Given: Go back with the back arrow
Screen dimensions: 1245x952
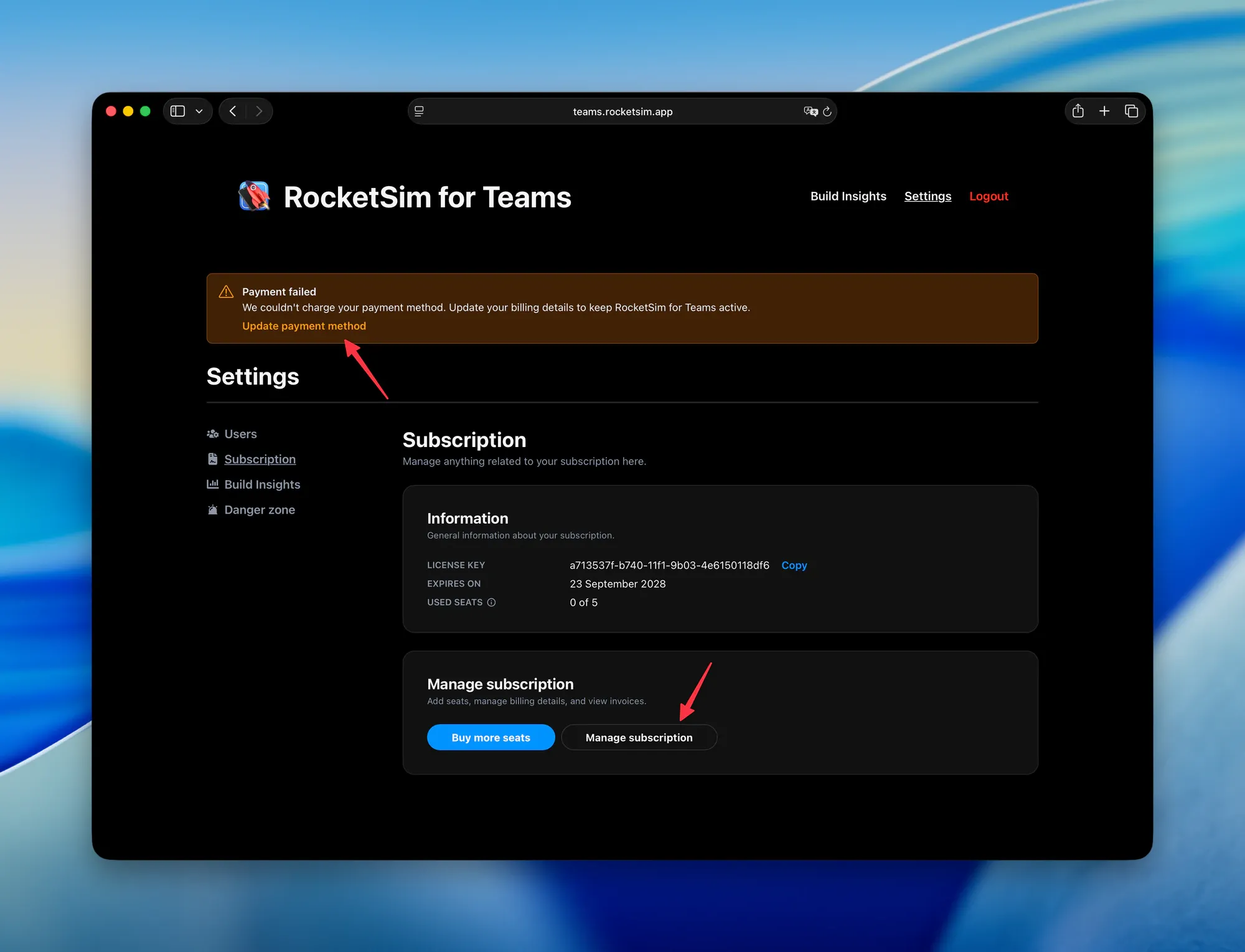Looking at the screenshot, I should point(233,111).
